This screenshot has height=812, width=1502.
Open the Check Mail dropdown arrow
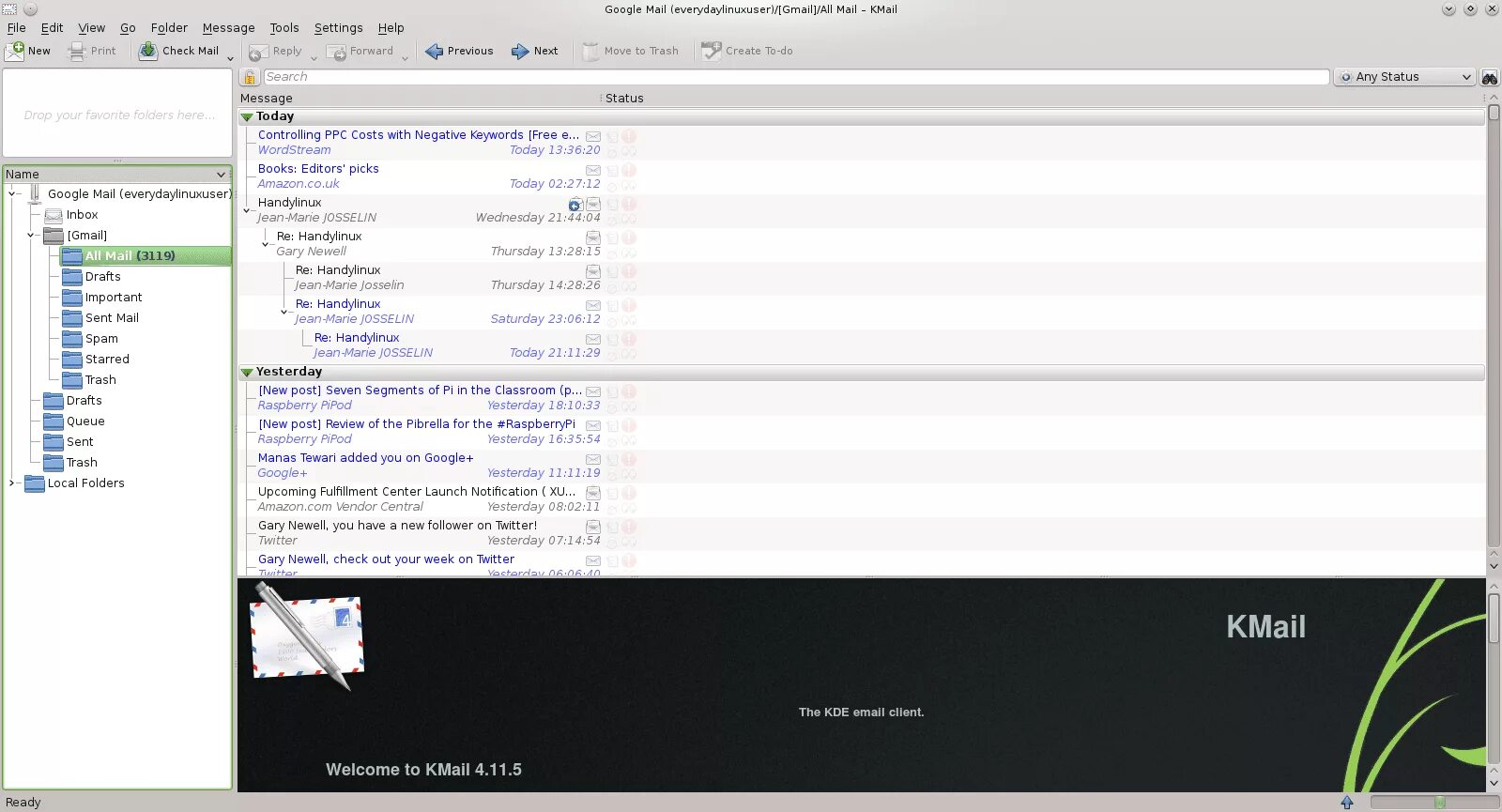pyautogui.click(x=230, y=57)
